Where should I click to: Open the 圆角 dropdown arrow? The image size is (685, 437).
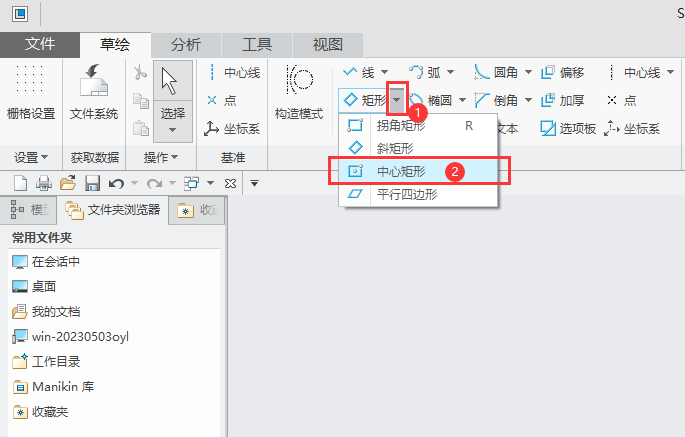[528, 72]
